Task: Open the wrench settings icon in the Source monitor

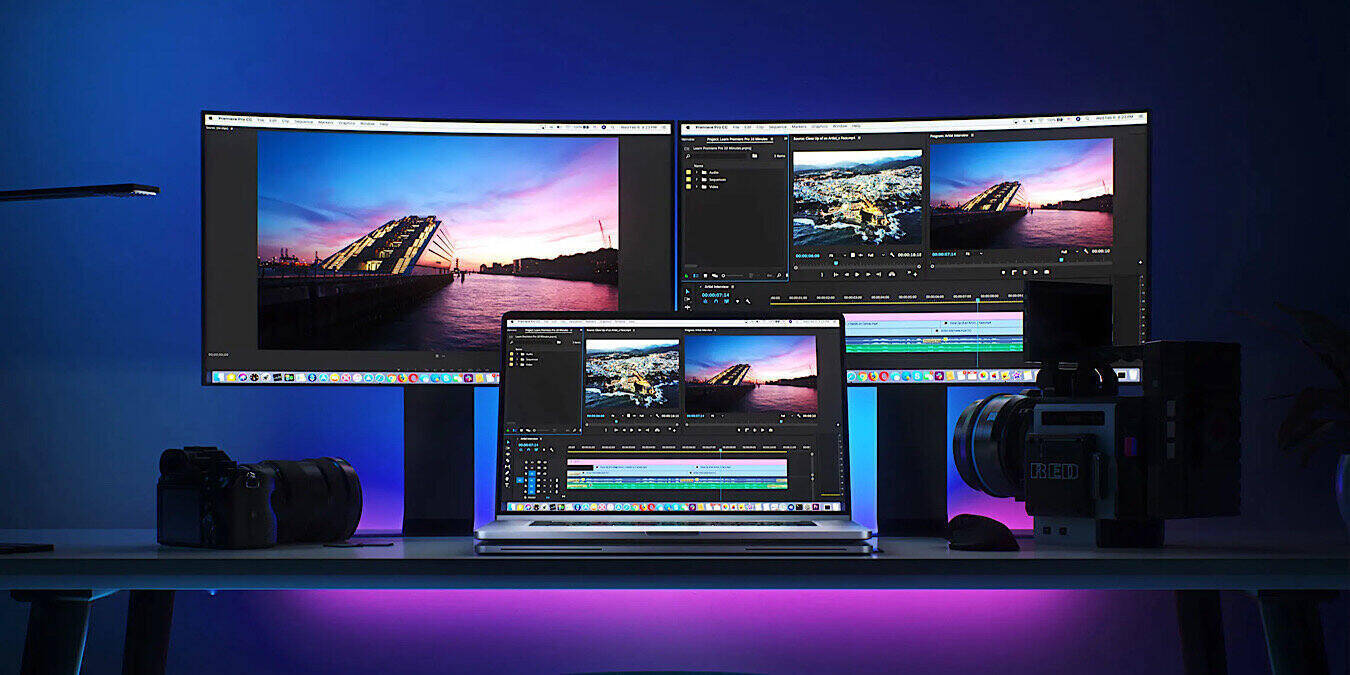Action: coord(892,255)
